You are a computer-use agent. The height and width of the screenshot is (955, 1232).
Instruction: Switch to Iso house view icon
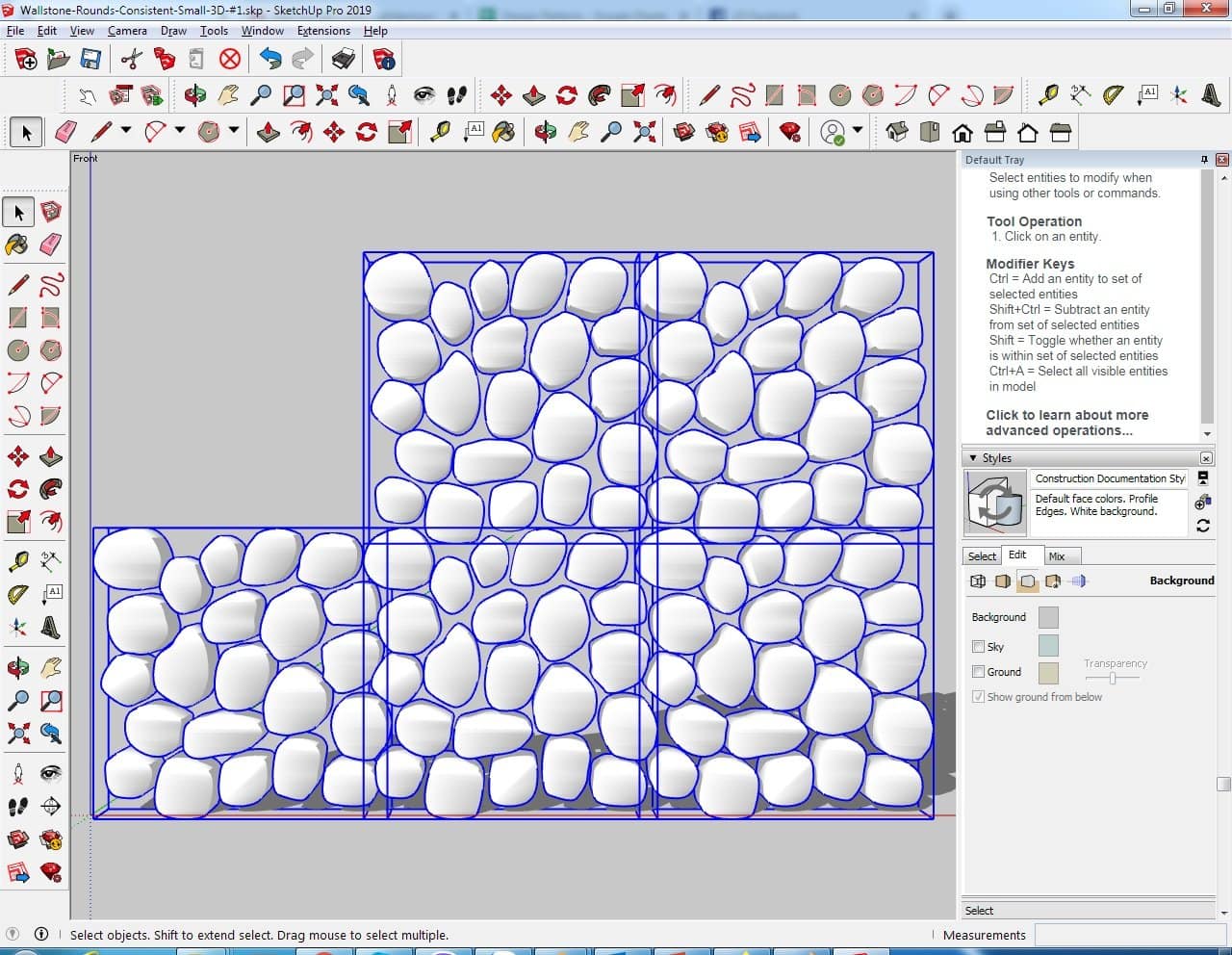[x=896, y=132]
